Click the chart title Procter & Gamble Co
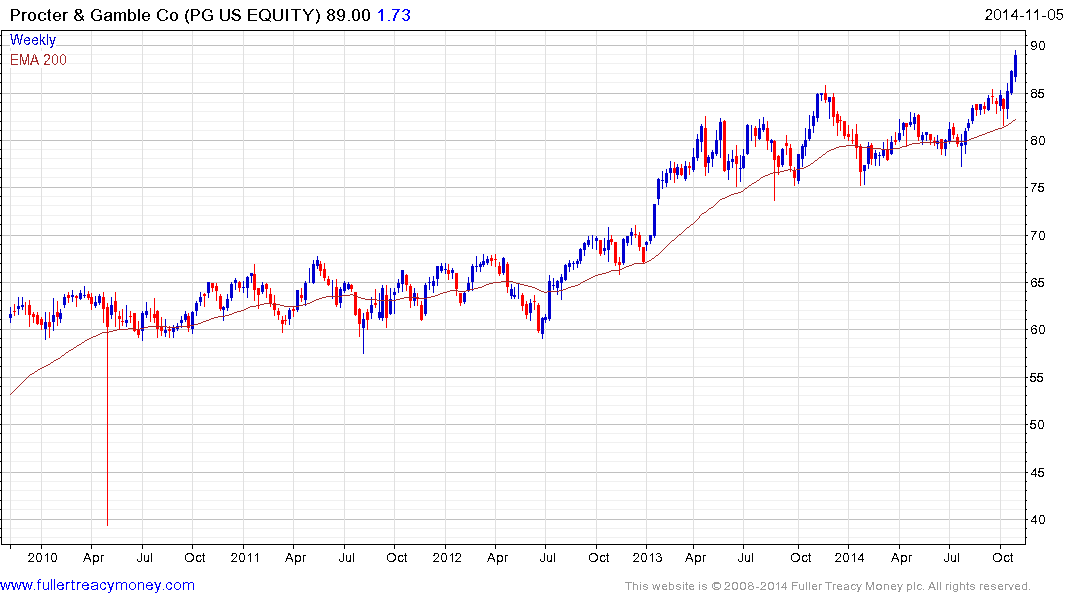This screenshot has height=600, width=1075. coord(95,15)
